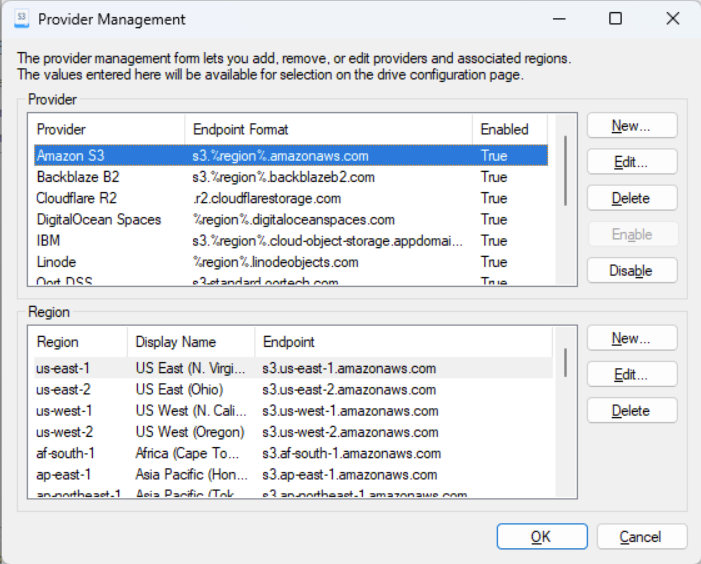Click the S3 app icon in title bar
This screenshot has height=564, width=701.
21,19
